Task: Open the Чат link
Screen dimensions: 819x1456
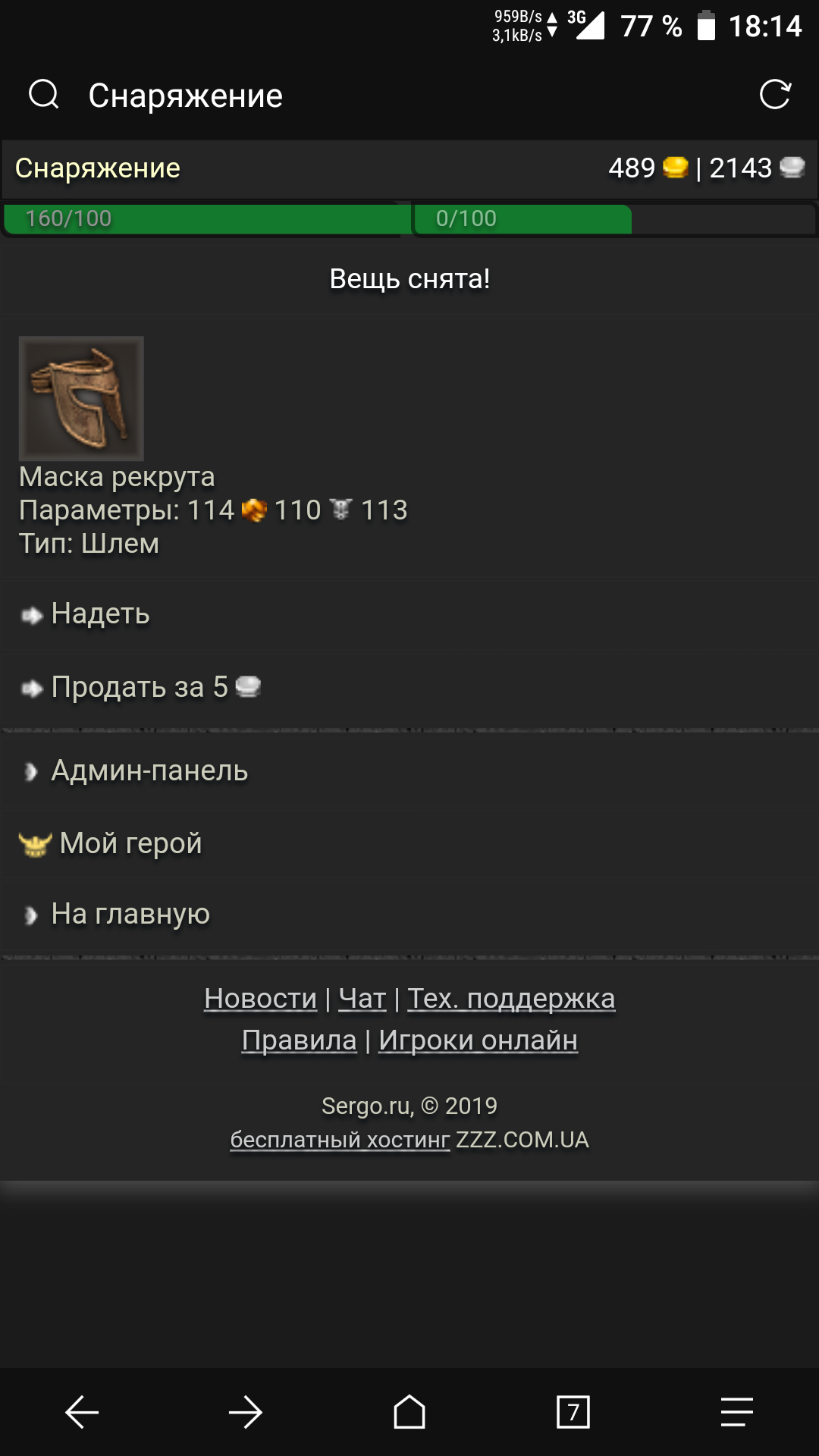Action: point(362,999)
